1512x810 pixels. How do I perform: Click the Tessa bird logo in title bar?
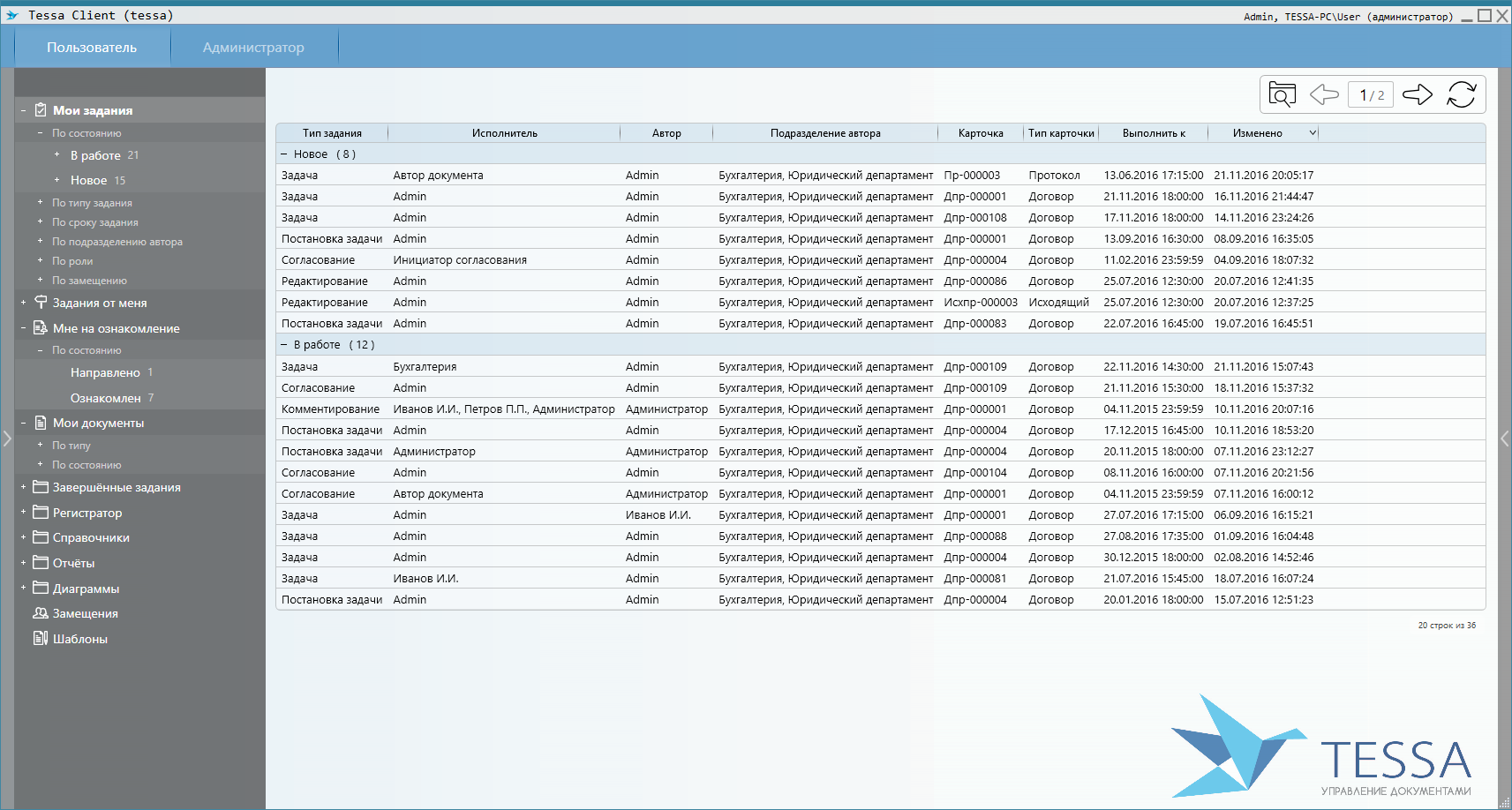(x=12, y=15)
